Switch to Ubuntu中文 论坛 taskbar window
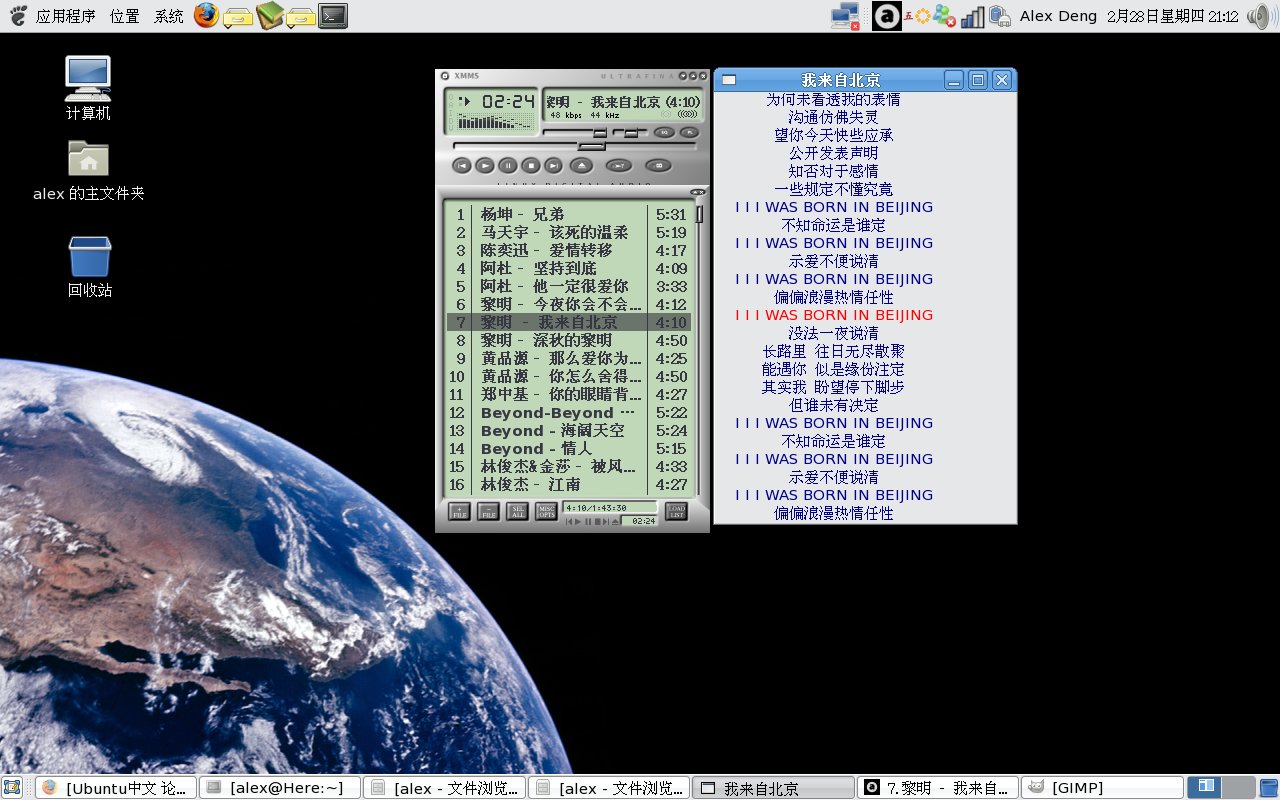The height and width of the screenshot is (800, 1280). tap(115, 787)
